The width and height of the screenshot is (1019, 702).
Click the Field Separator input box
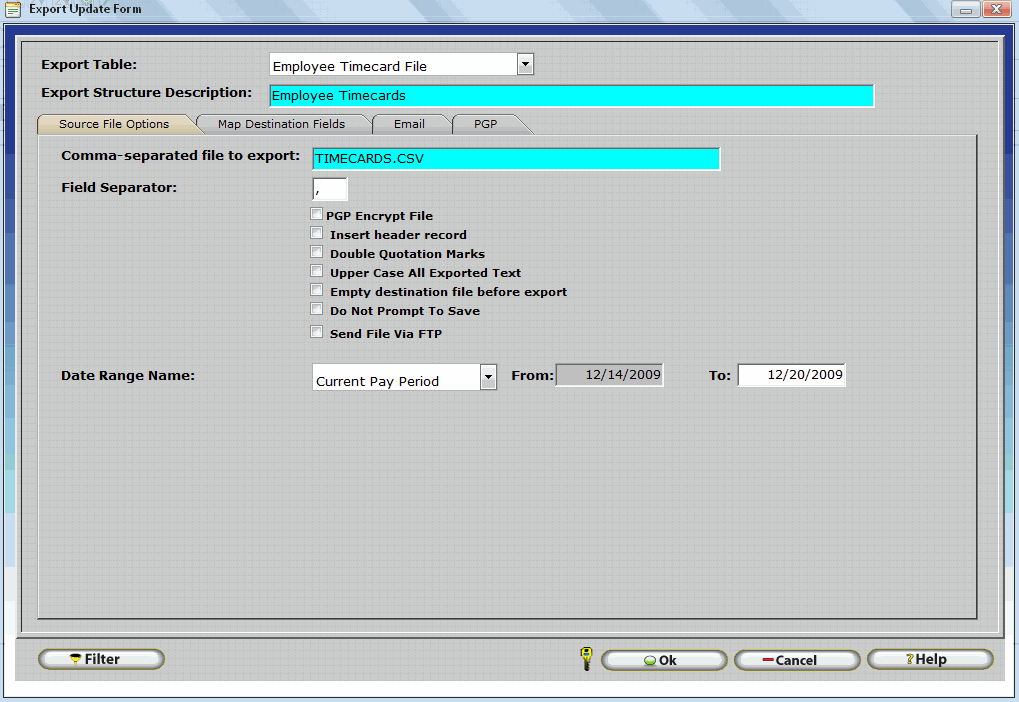pos(330,189)
